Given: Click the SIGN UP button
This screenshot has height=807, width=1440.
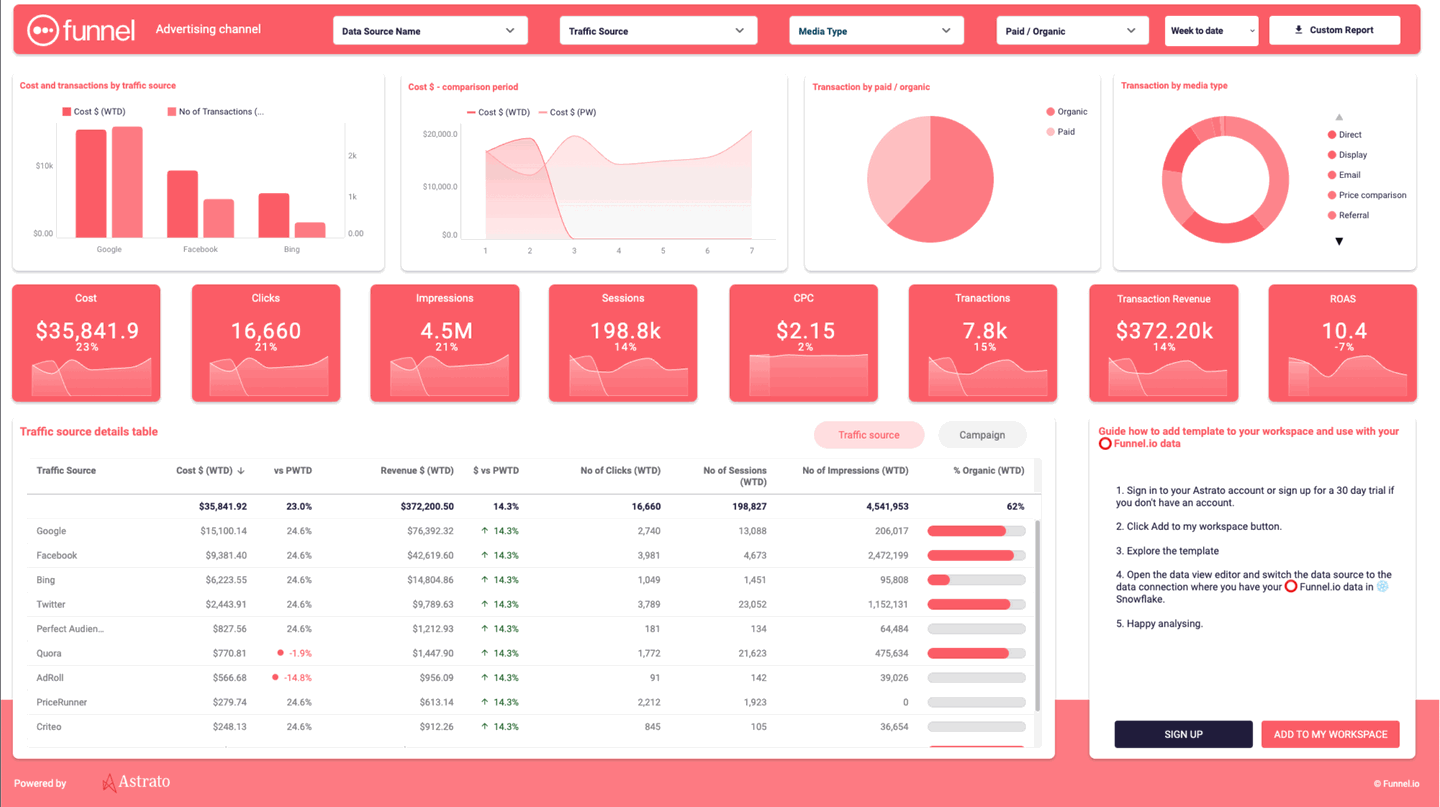Looking at the screenshot, I should [1183, 733].
